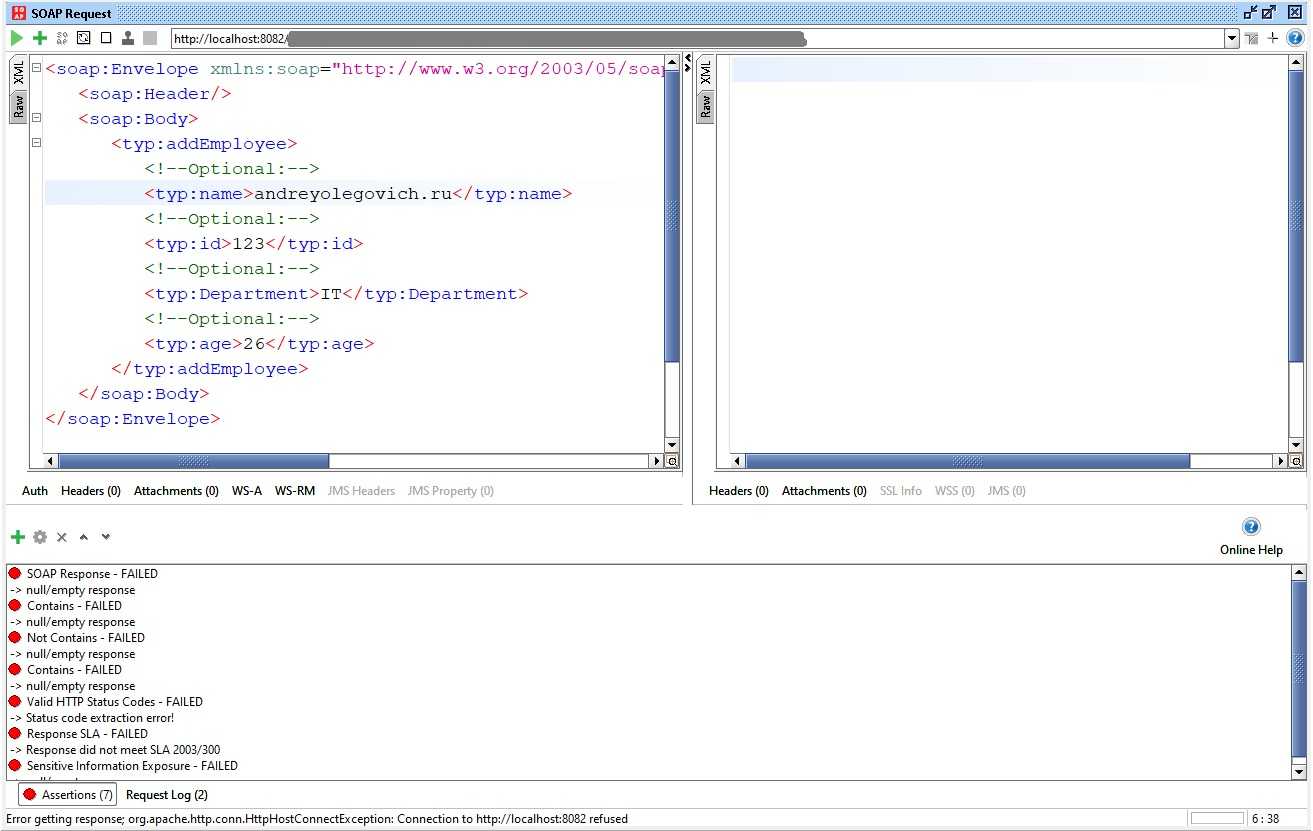Click the Online Help link
1313x831 pixels.
1251,549
